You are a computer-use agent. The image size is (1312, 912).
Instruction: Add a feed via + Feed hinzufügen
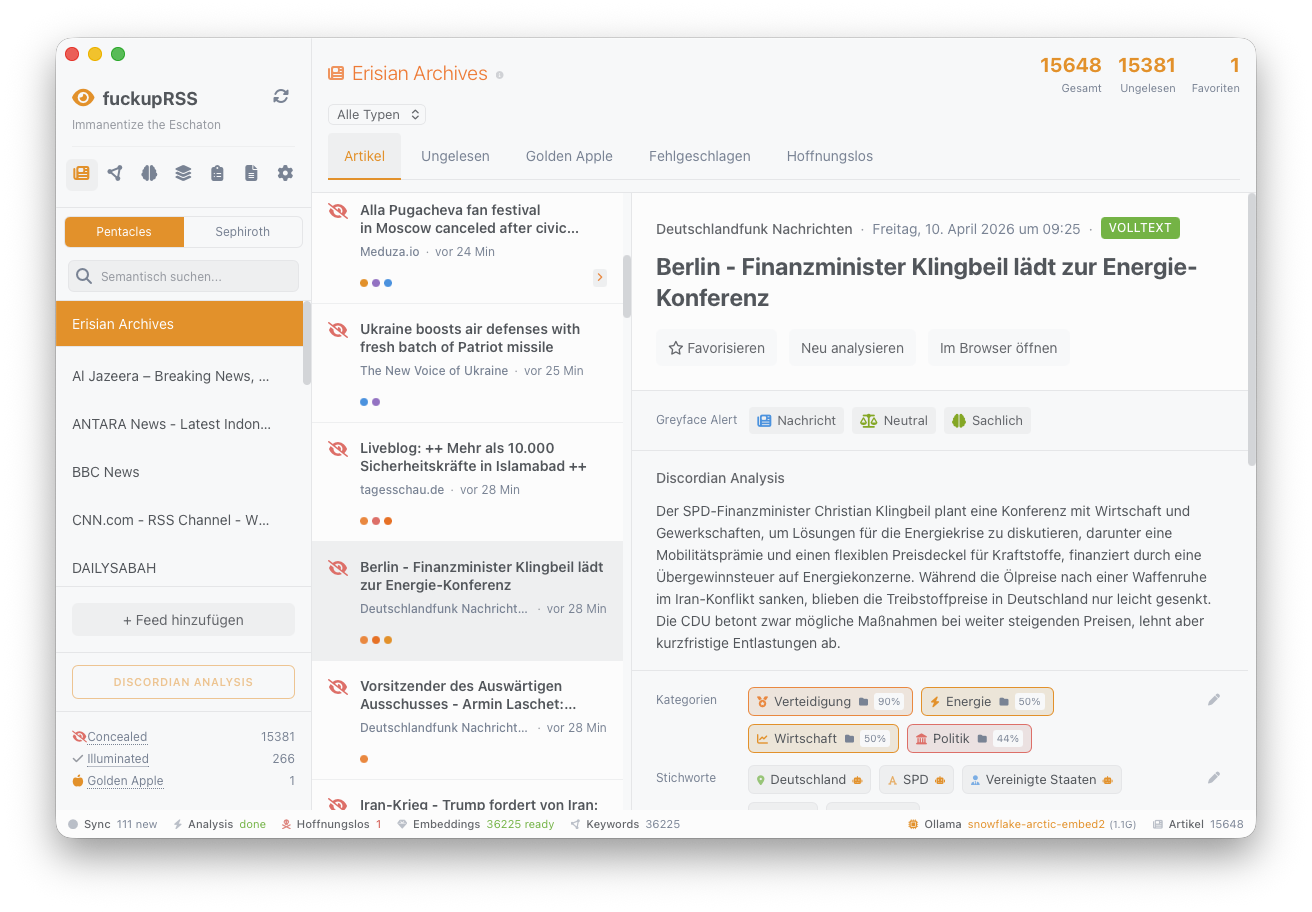point(183,619)
